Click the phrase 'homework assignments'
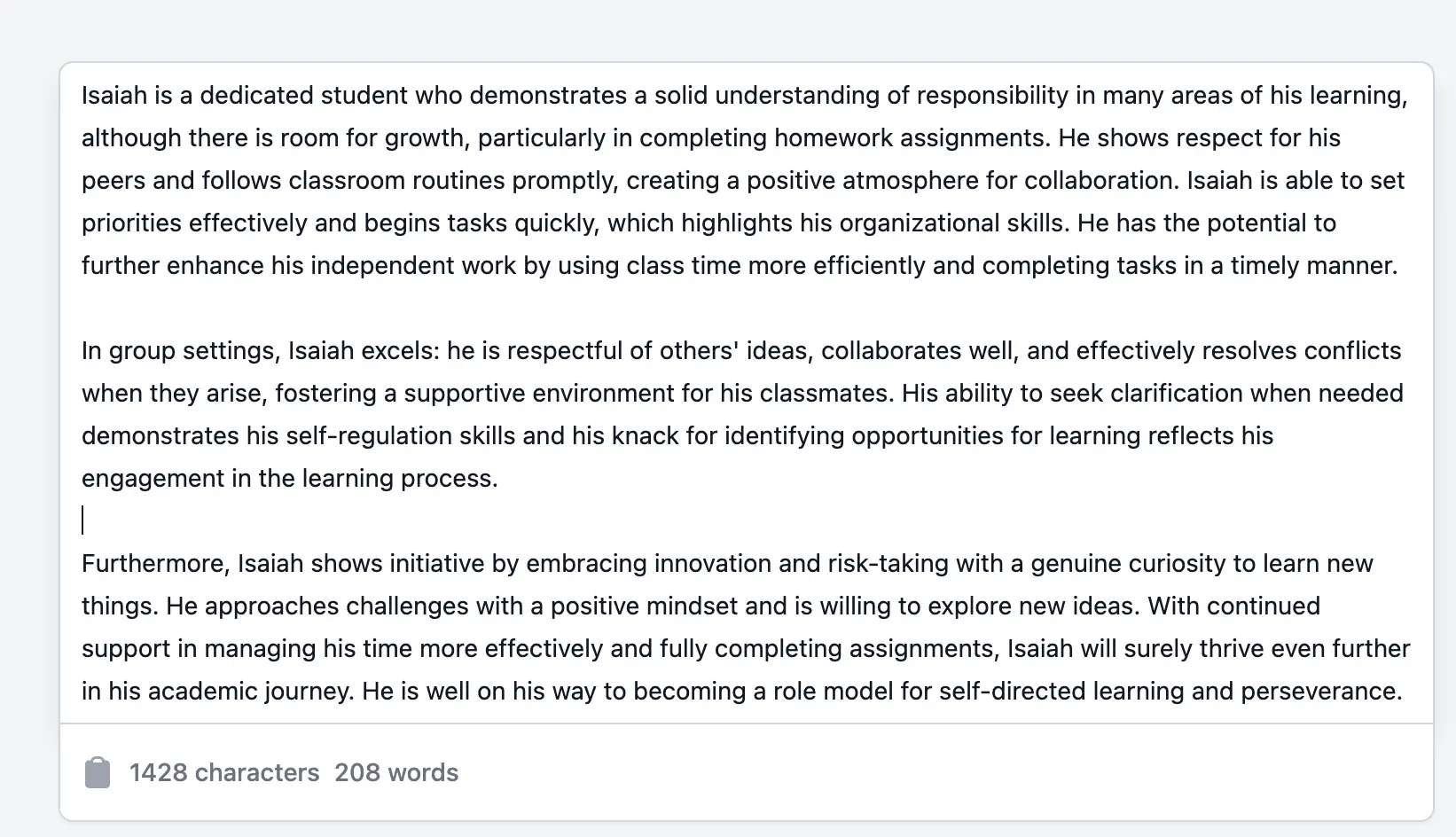 [x=907, y=137]
